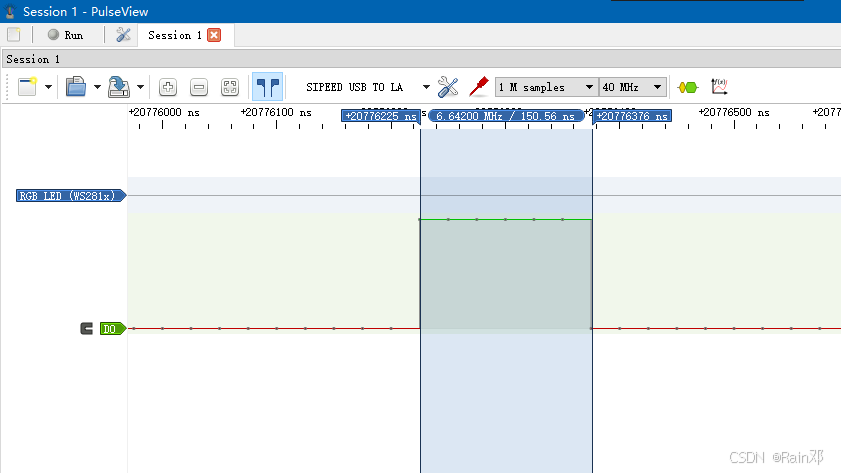Click the D0 trigger icon beside the channel label
This screenshot has height=473, width=841.
coord(86,329)
